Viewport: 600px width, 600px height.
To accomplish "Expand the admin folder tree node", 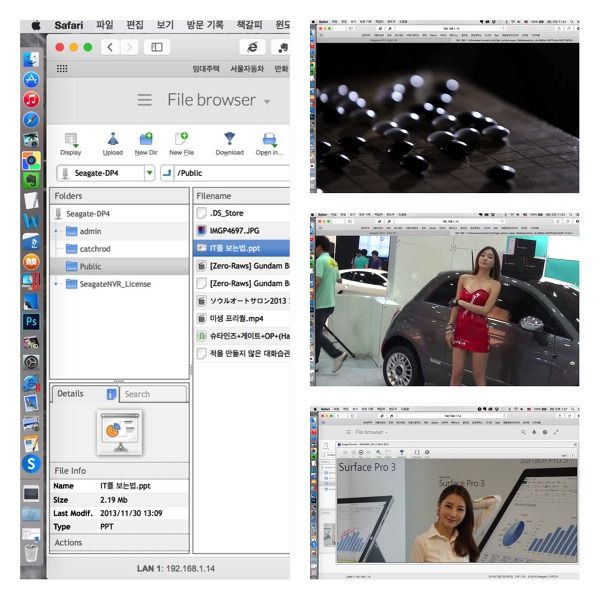I will pyautogui.click(x=56, y=231).
